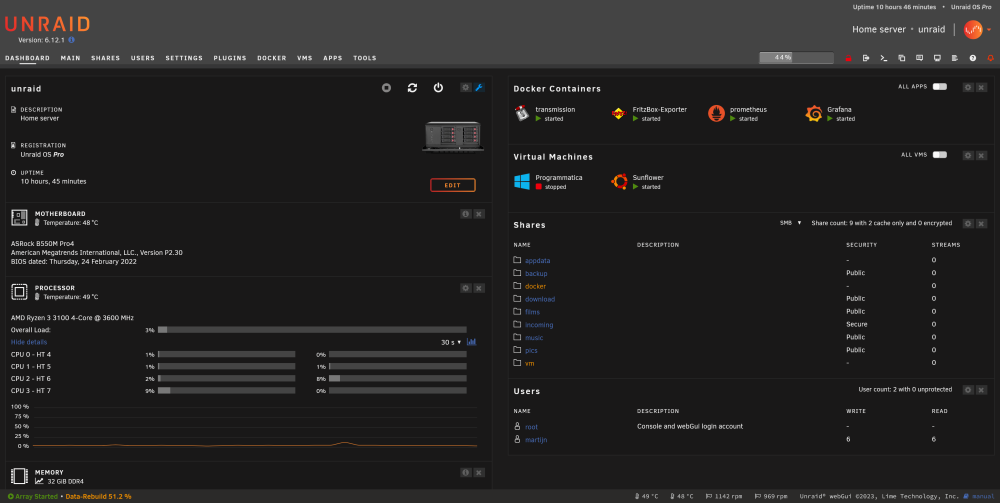The width and height of the screenshot is (1000, 503).
Task: Close the Processor panel
Action: 479,288
